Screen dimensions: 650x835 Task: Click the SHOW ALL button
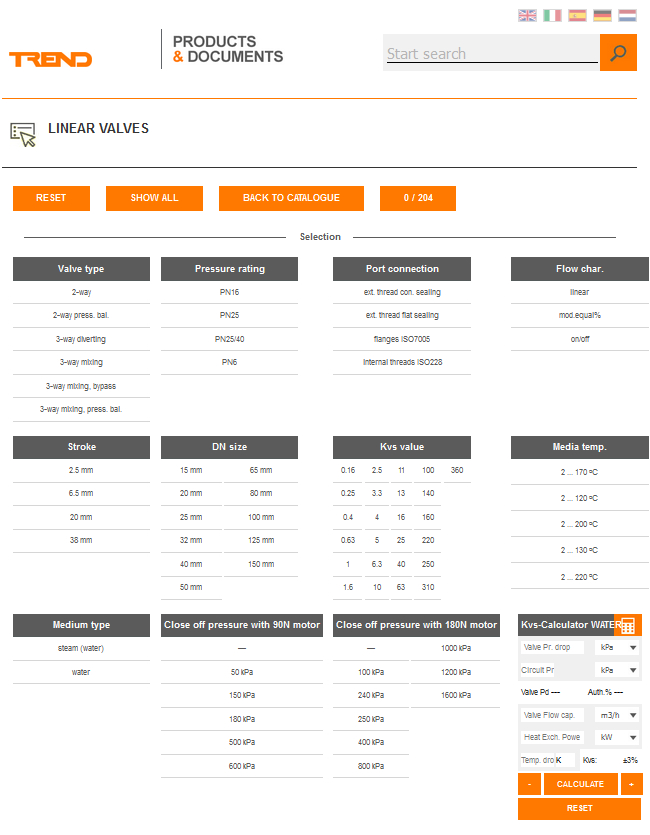pos(154,198)
